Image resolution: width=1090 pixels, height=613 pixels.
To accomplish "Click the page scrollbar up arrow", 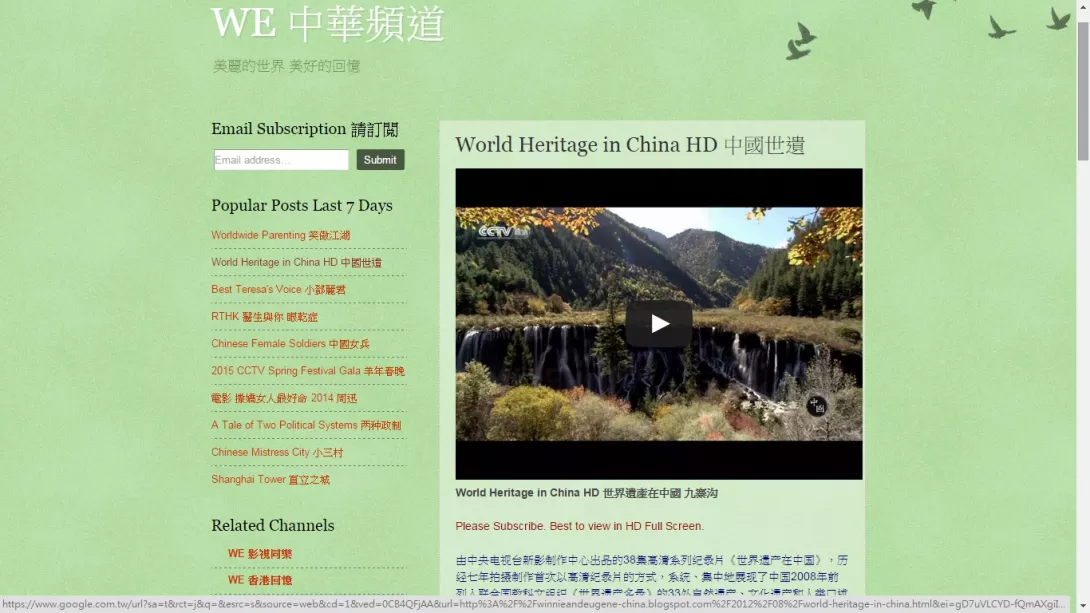I will 1083,6.
